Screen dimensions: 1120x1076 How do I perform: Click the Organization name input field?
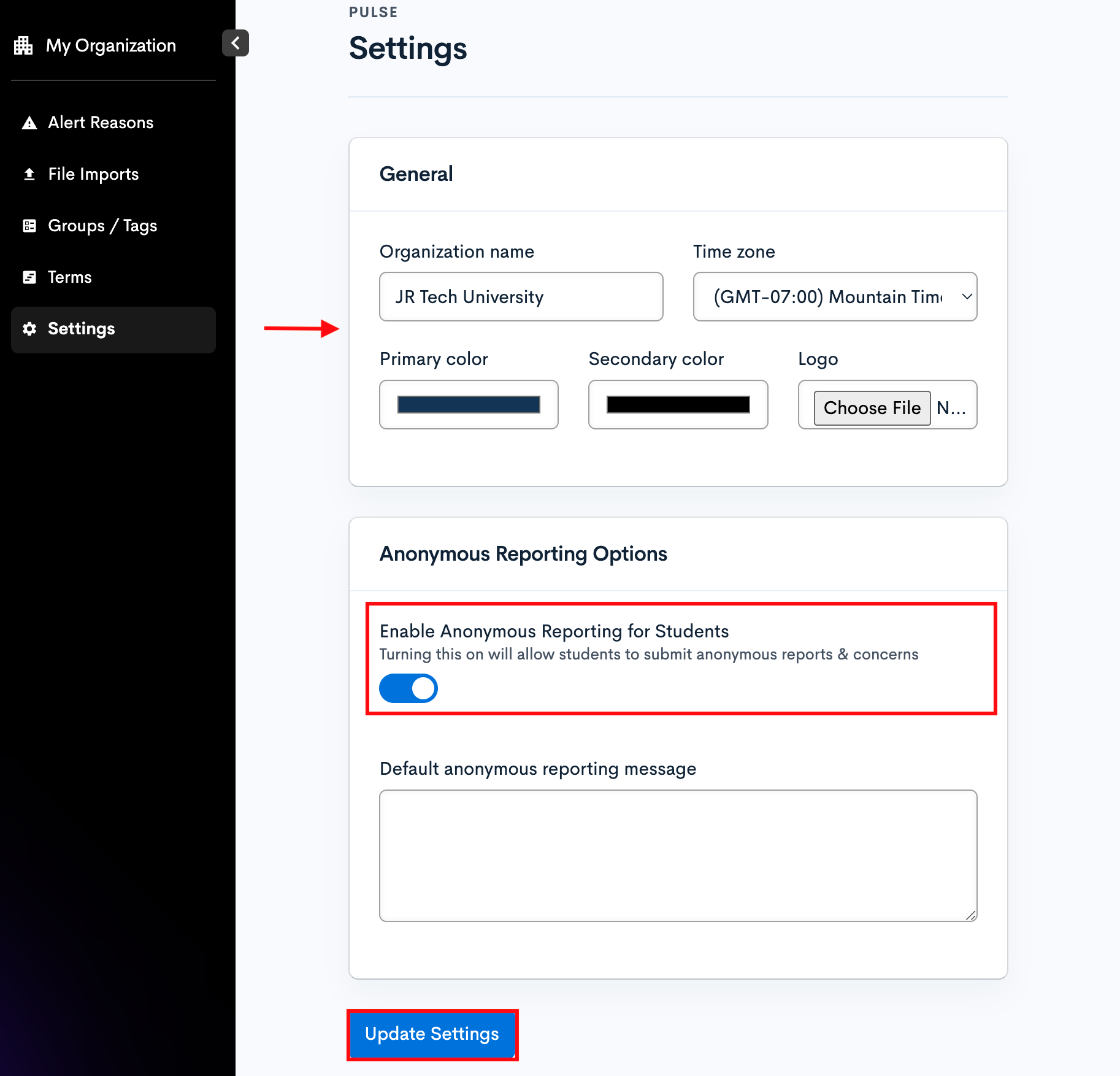pos(521,297)
